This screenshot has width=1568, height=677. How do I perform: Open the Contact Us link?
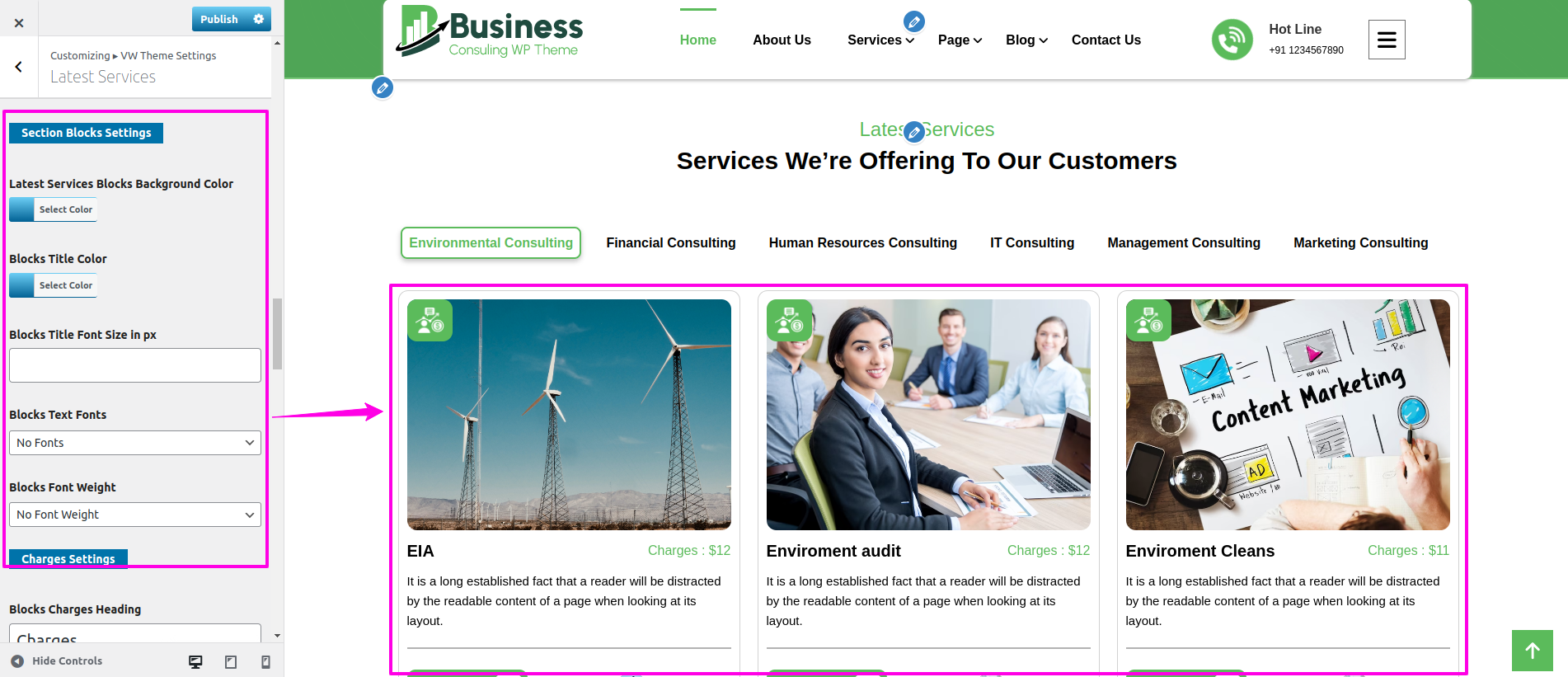[x=1106, y=40]
